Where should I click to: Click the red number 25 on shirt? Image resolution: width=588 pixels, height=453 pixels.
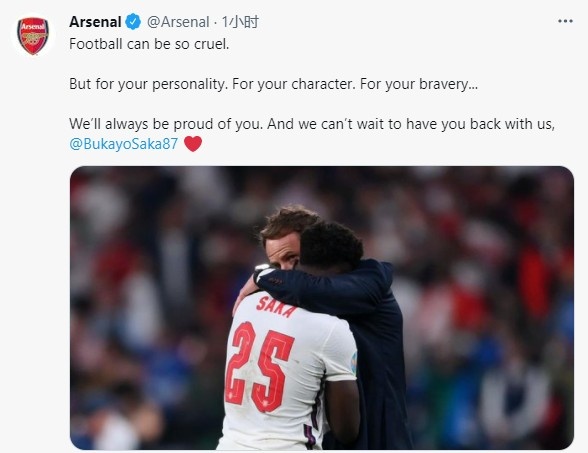[x=260, y=366]
